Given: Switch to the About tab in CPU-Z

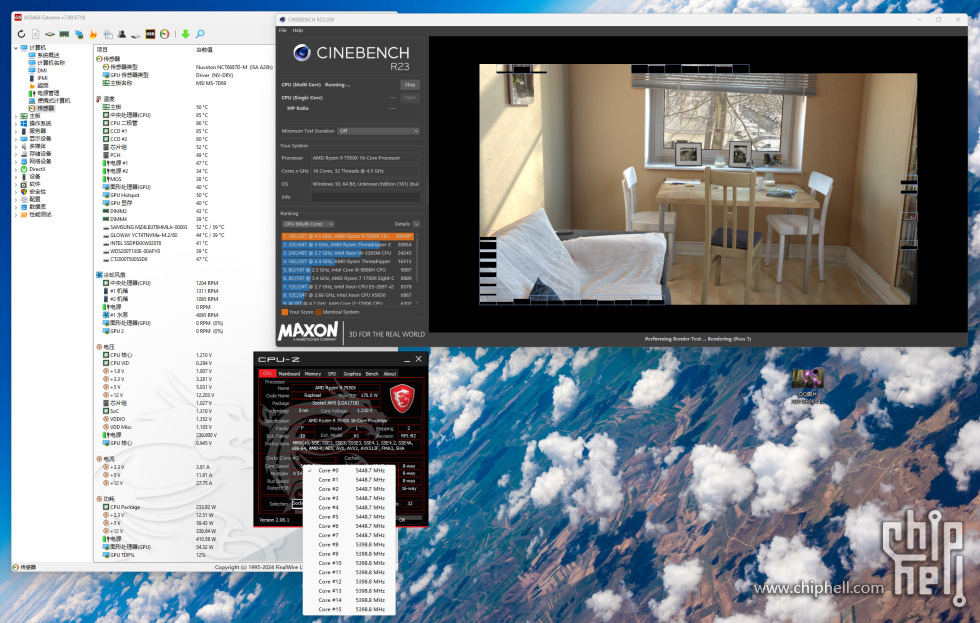Looking at the screenshot, I should pyautogui.click(x=390, y=374).
